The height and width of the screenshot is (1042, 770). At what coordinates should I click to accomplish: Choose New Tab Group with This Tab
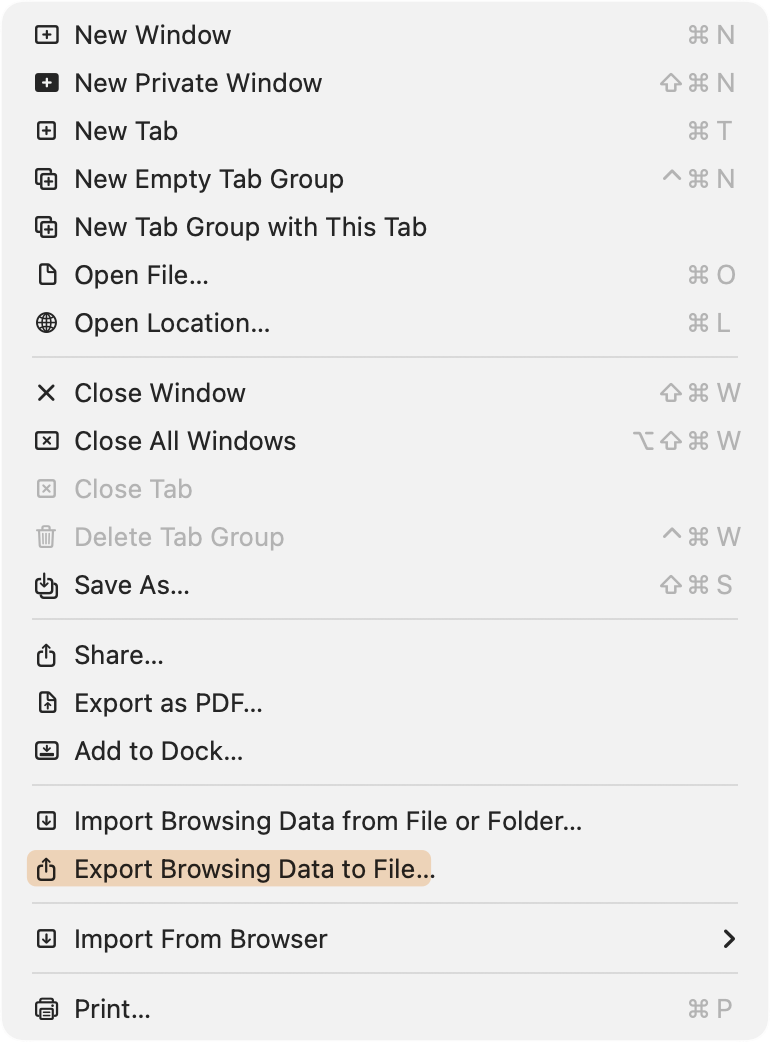pyautogui.click(x=250, y=227)
